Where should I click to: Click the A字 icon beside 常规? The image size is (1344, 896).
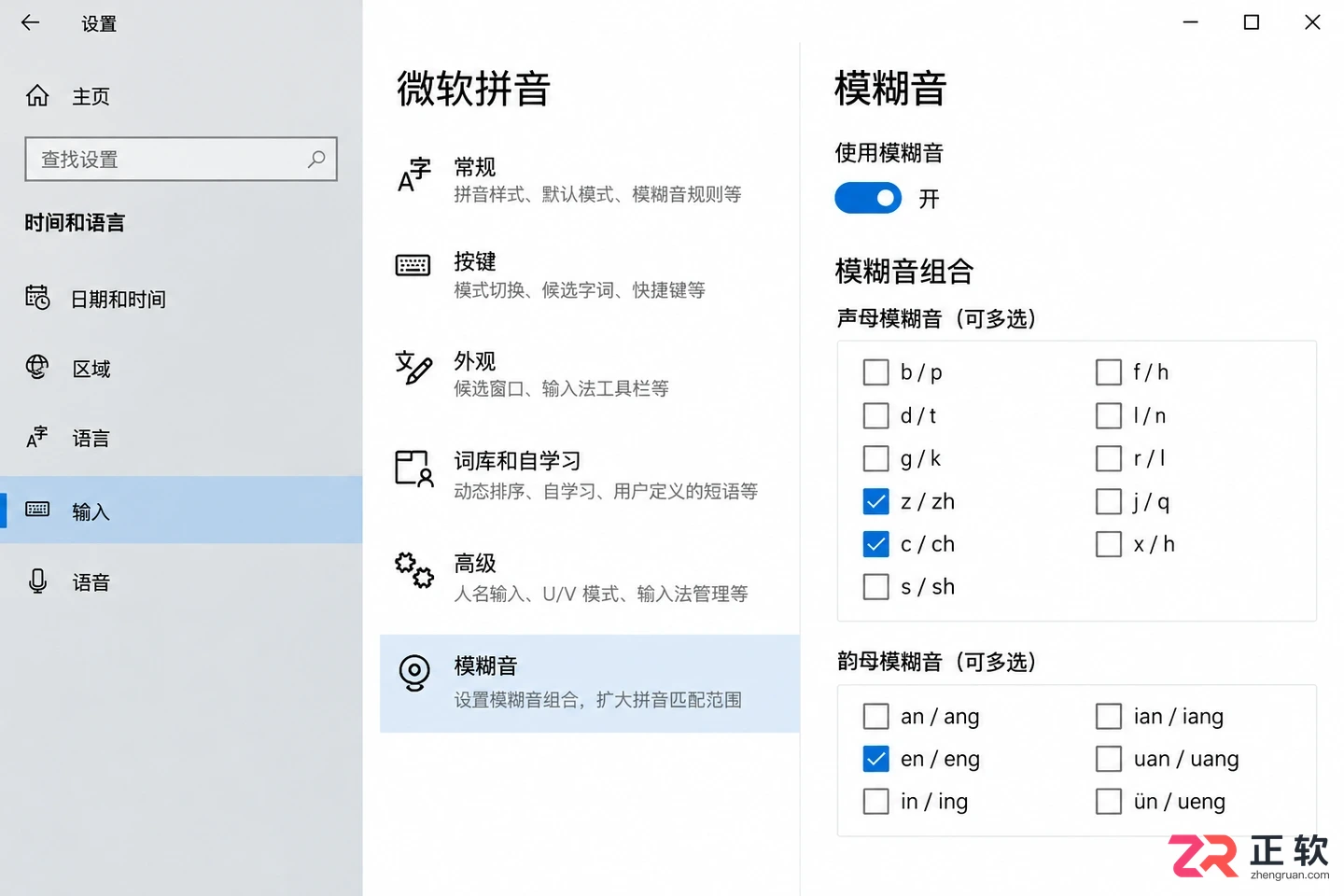[414, 175]
